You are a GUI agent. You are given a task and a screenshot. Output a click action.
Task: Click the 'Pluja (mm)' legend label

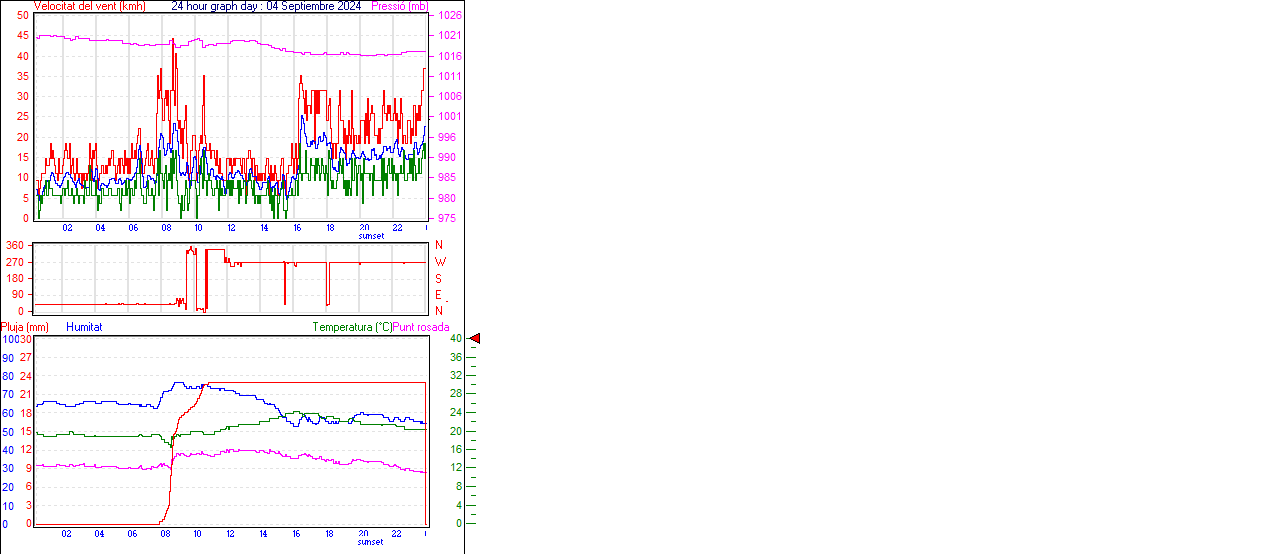click(25, 327)
